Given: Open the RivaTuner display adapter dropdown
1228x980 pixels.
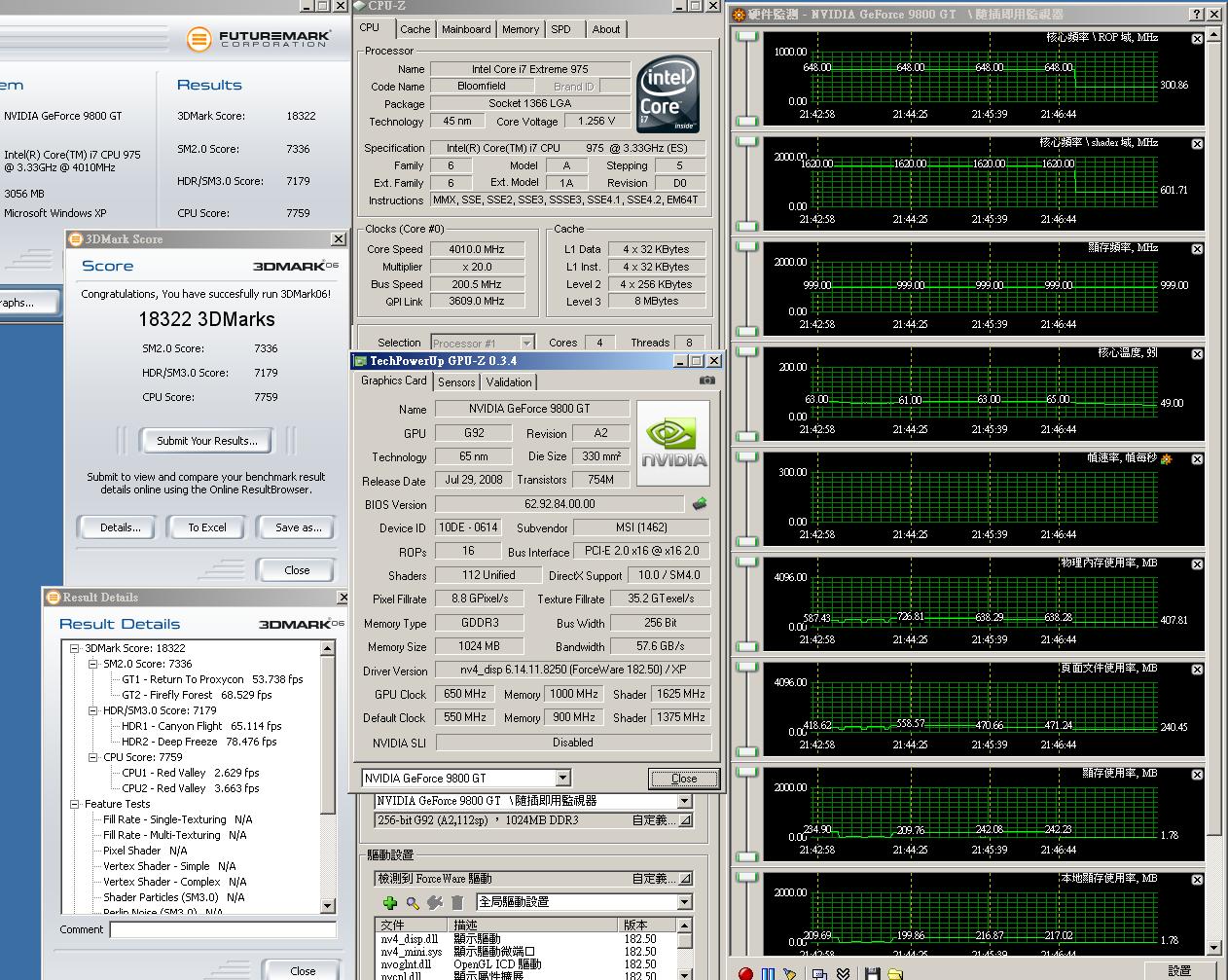Looking at the screenshot, I should point(685,800).
